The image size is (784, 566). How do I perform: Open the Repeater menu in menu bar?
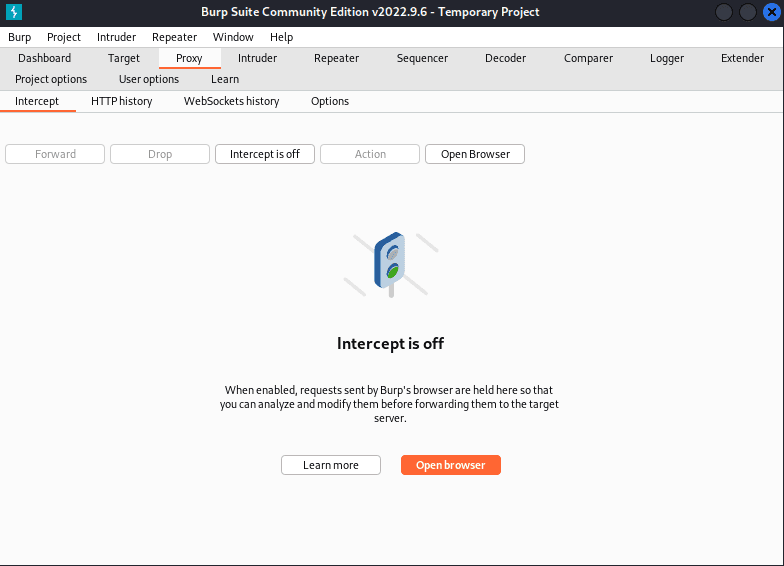tap(174, 37)
